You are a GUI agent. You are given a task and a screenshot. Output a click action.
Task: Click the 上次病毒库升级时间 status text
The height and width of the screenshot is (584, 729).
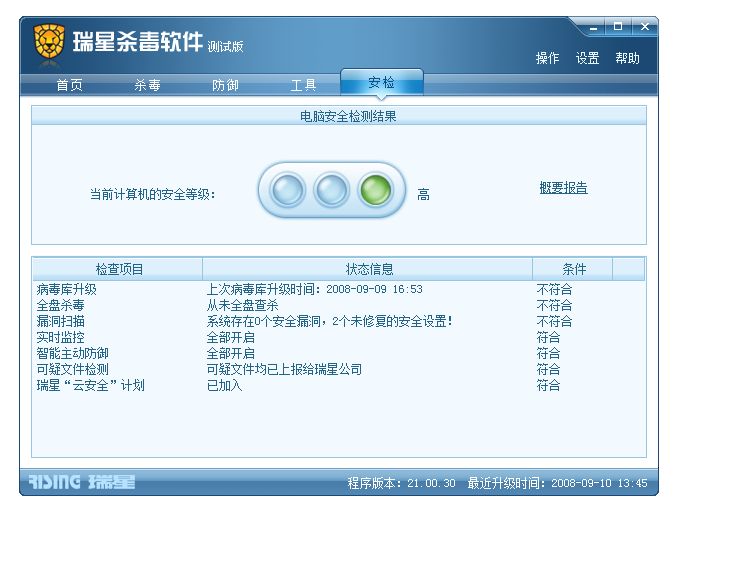click(314, 290)
